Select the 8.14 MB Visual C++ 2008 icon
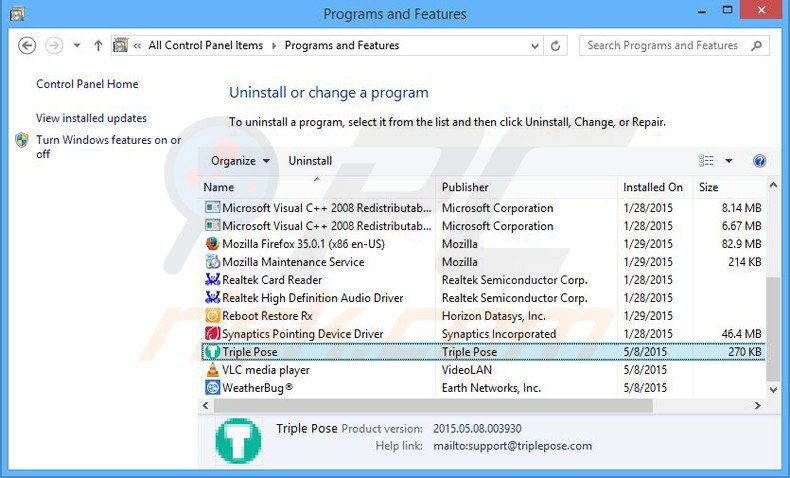 pos(213,208)
